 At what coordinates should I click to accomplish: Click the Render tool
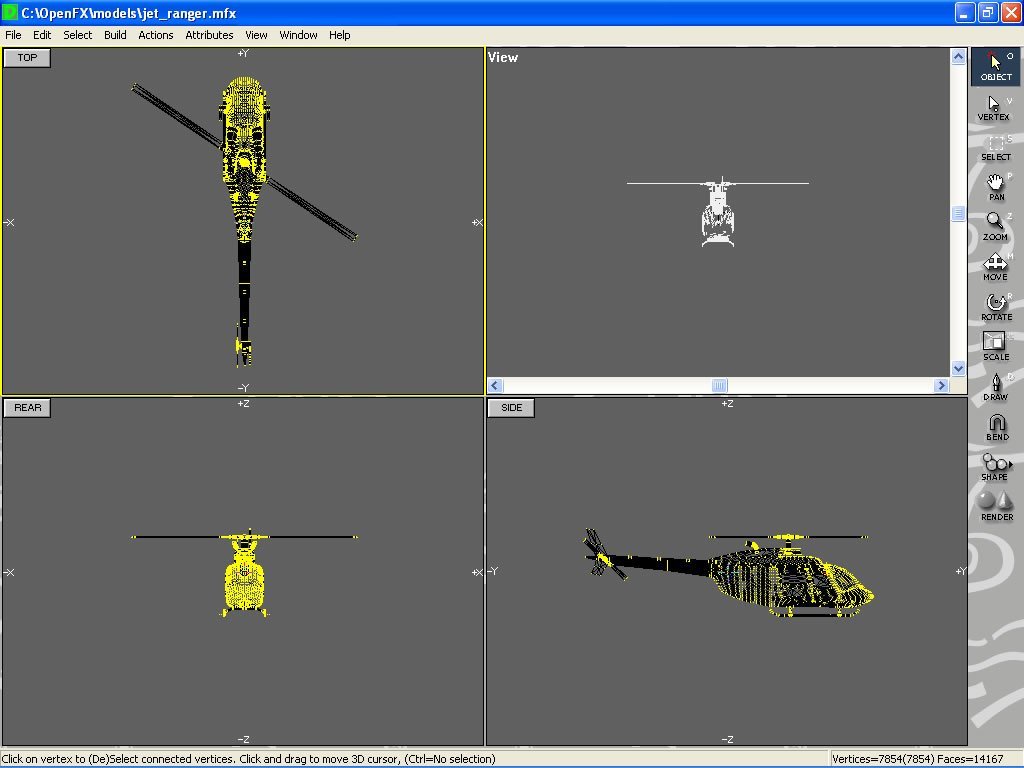click(x=995, y=507)
